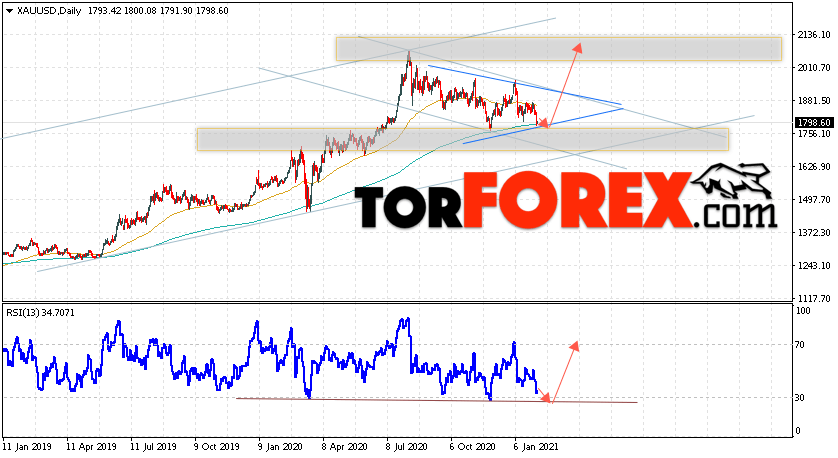
Task: Click the TORFOREX.com watermark logo
Action: tap(565, 199)
